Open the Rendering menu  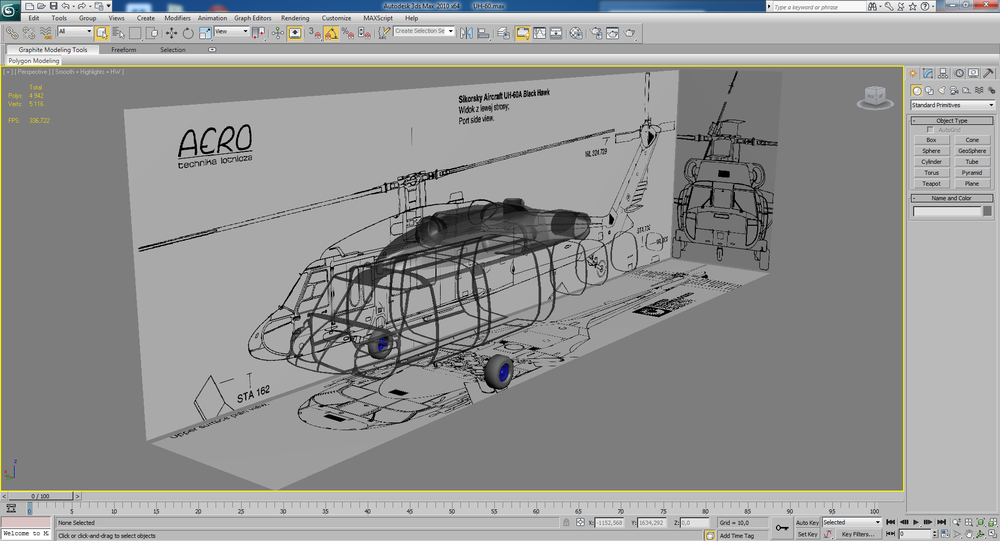295,18
